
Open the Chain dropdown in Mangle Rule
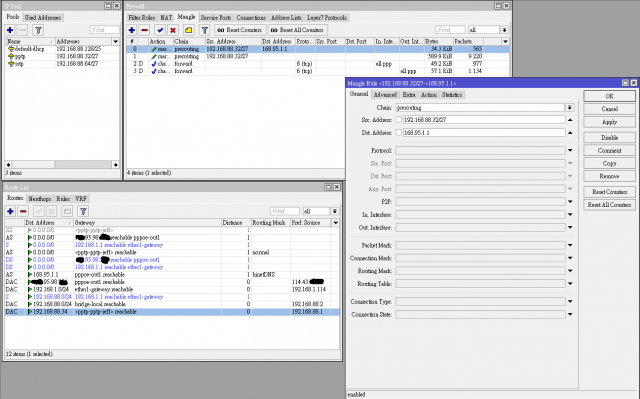(570, 107)
